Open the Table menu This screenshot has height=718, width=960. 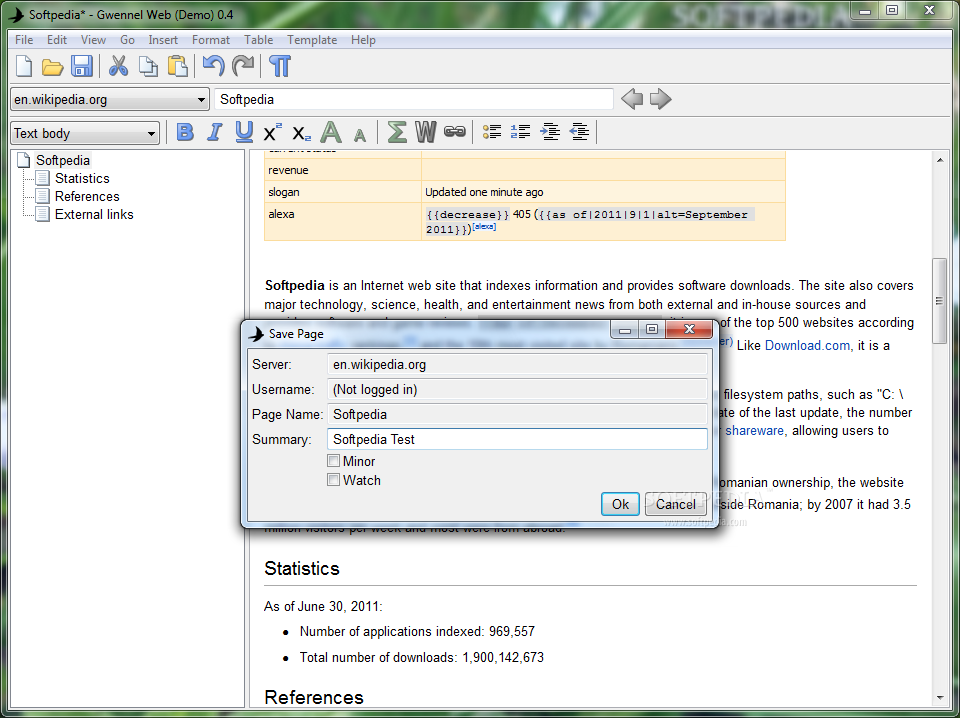pos(258,40)
